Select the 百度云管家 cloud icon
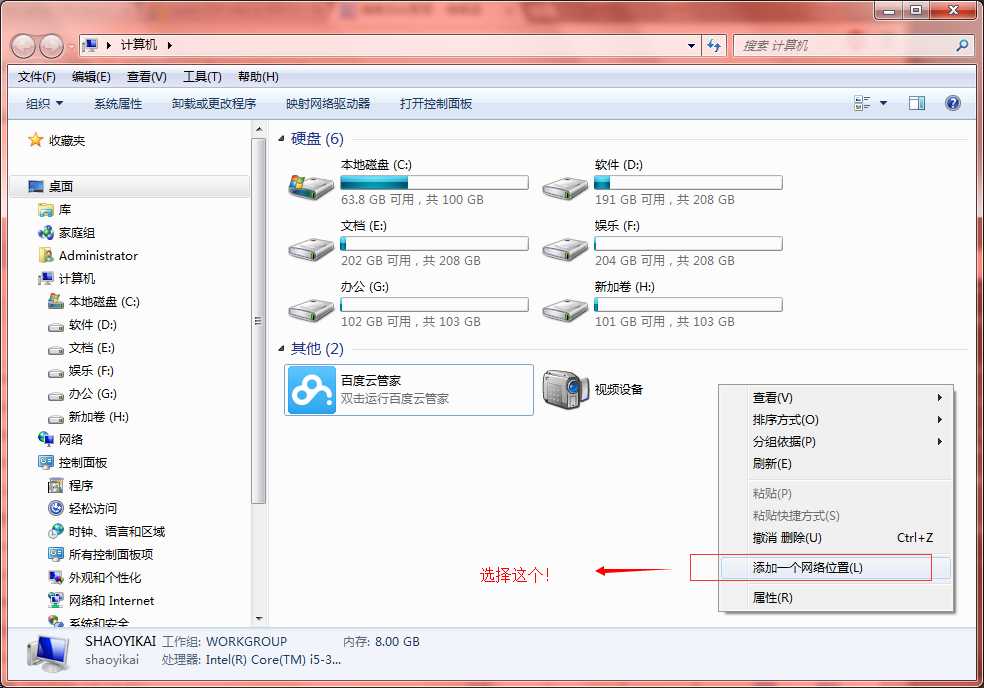The width and height of the screenshot is (984, 688). click(x=312, y=390)
